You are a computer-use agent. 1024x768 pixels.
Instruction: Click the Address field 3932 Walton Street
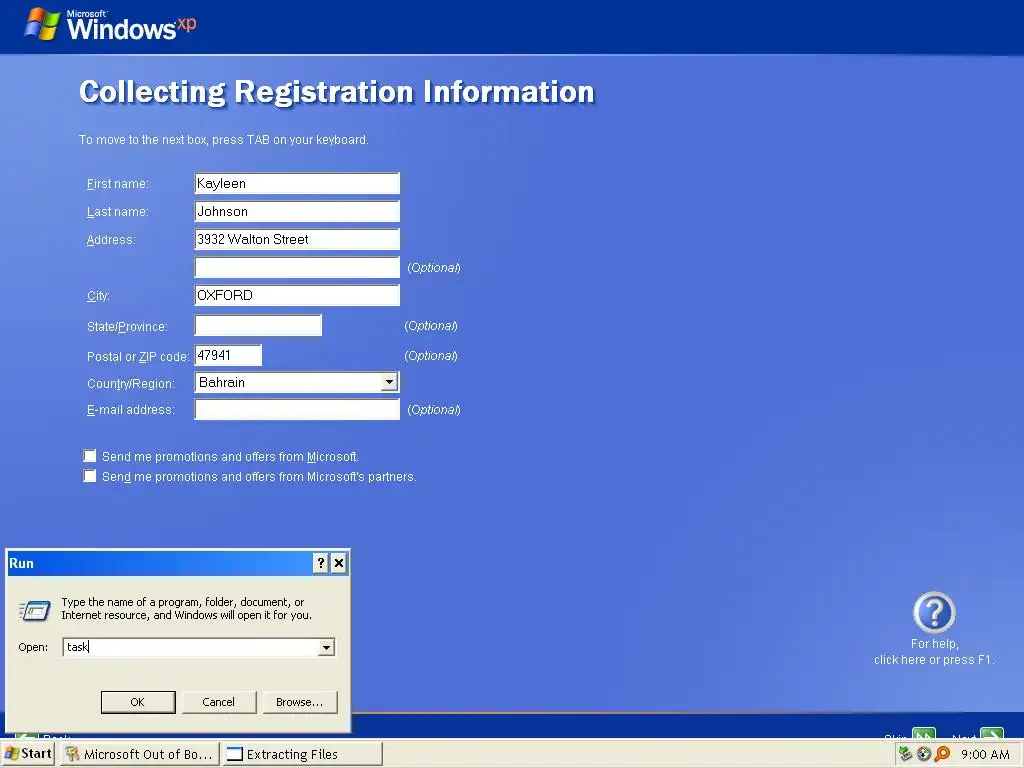coord(297,240)
